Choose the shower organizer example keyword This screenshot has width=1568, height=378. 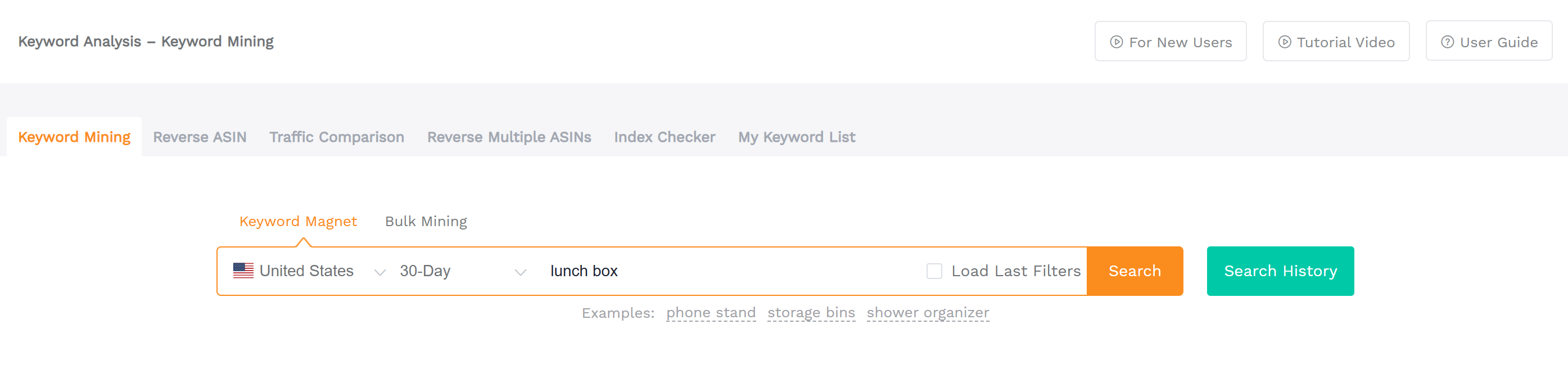click(x=928, y=313)
